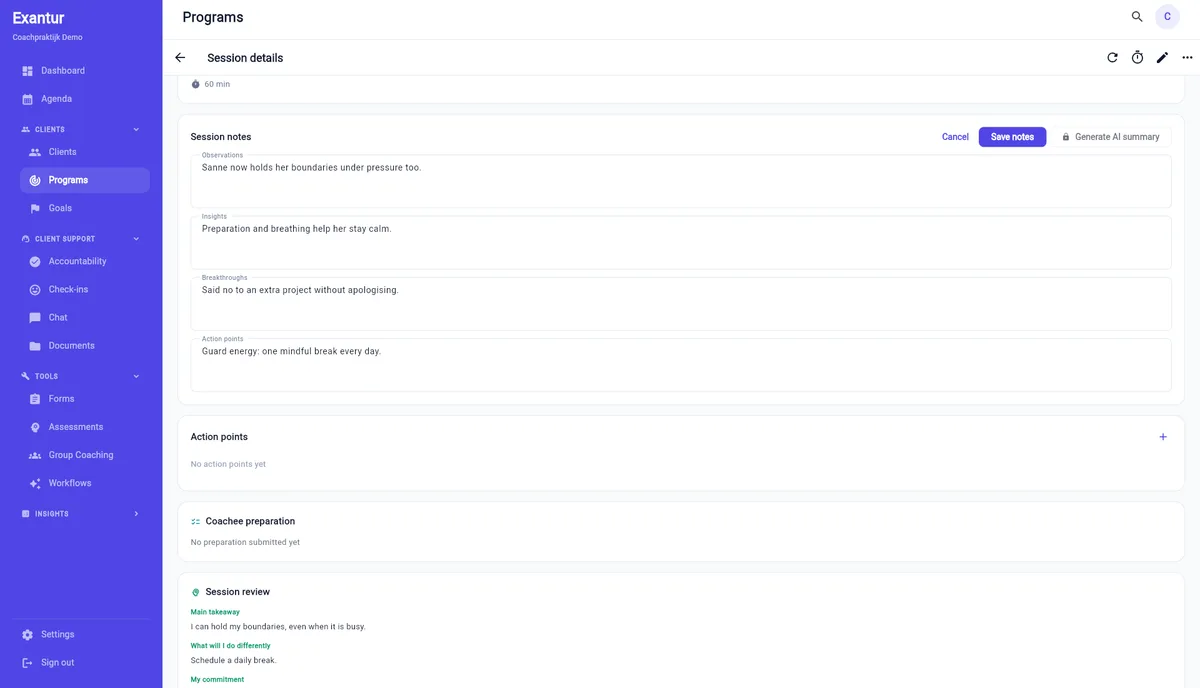Click the search magnifier icon
The image size is (1200, 688).
coord(1137,17)
